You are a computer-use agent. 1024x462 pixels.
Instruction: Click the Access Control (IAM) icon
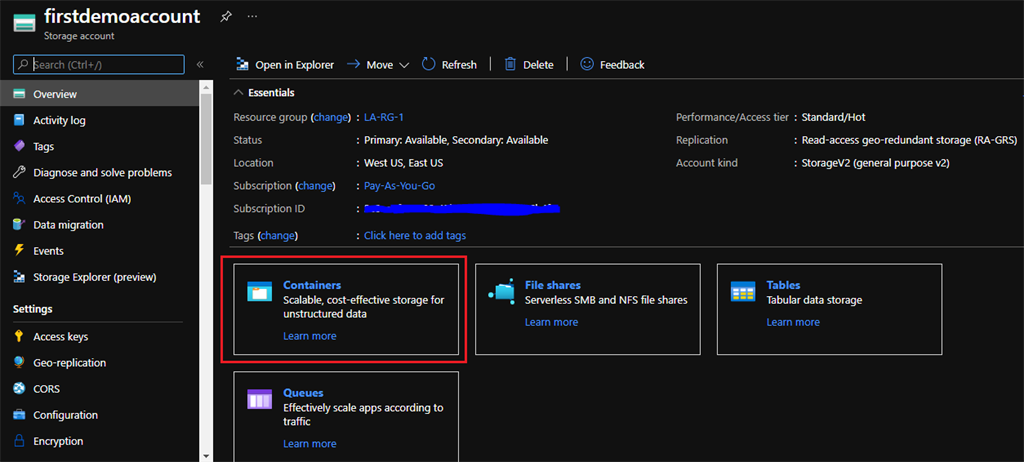pos(20,199)
